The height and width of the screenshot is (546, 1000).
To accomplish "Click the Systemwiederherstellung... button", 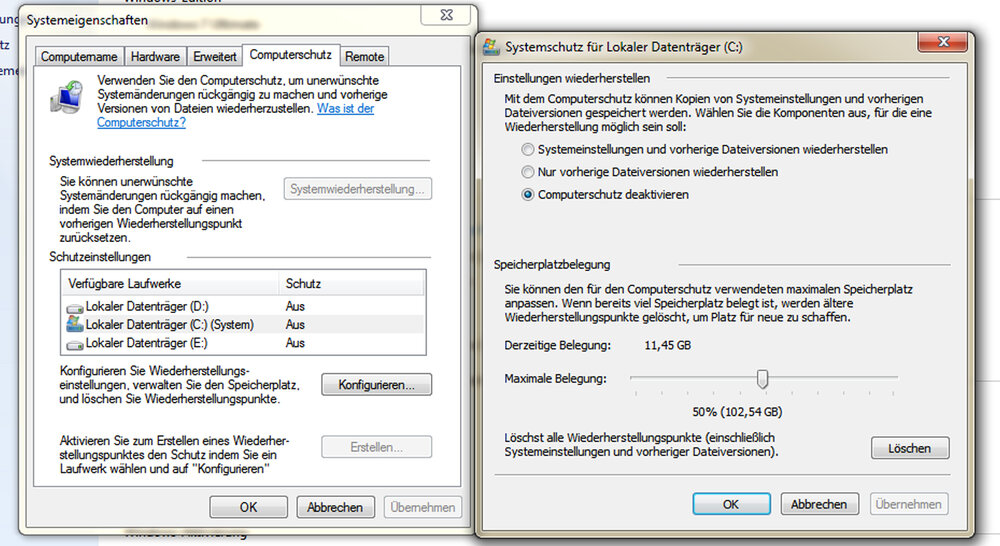I will pos(357,189).
